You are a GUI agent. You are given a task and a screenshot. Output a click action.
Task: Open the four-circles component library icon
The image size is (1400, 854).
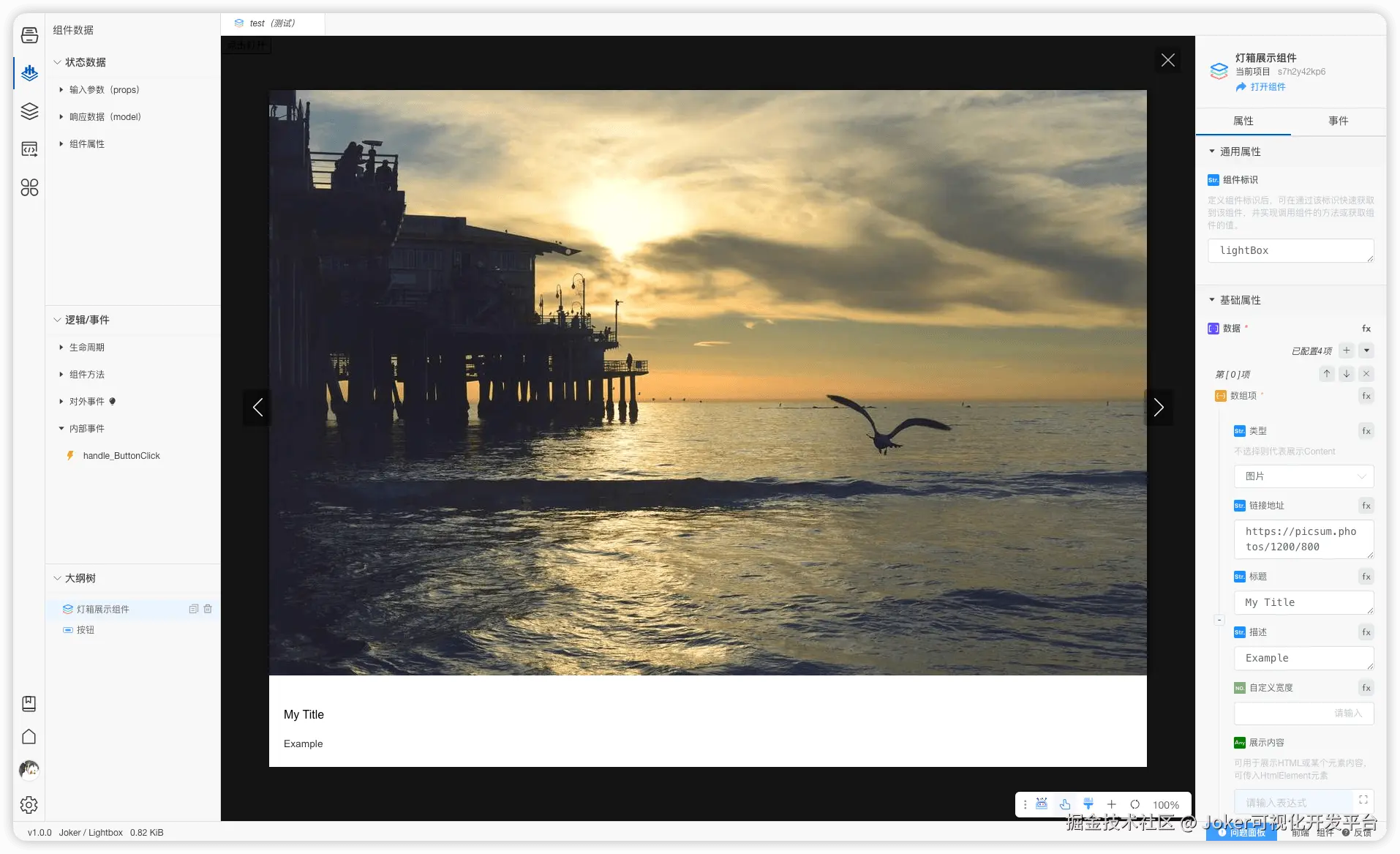29,188
